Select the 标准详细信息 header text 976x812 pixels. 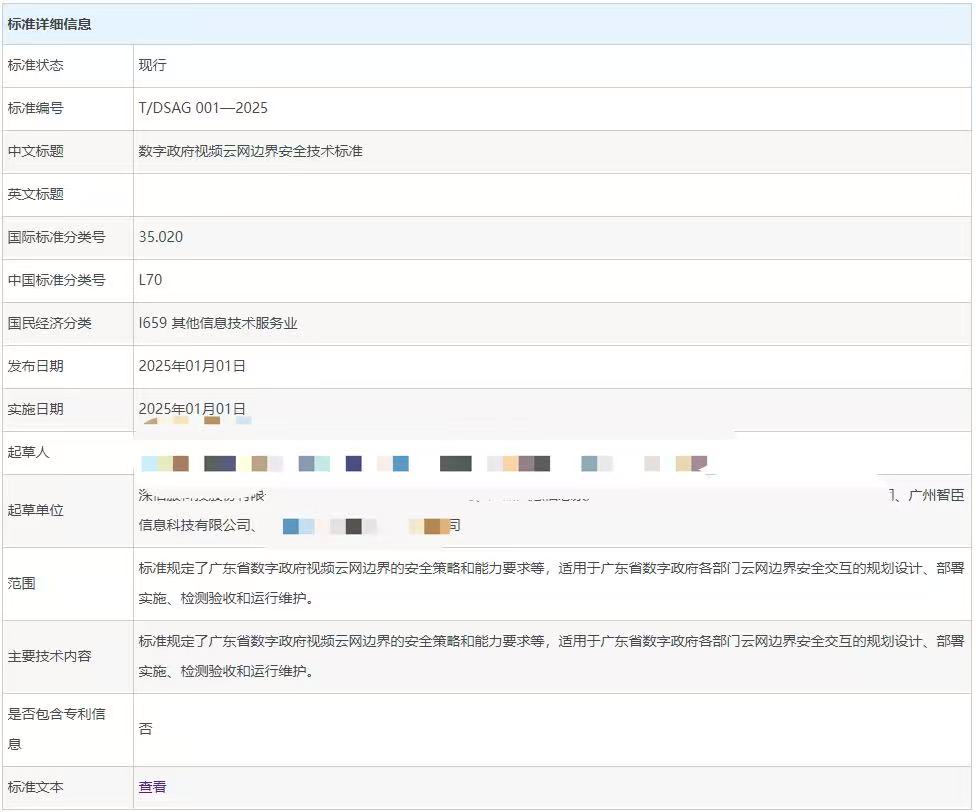coord(49,24)
